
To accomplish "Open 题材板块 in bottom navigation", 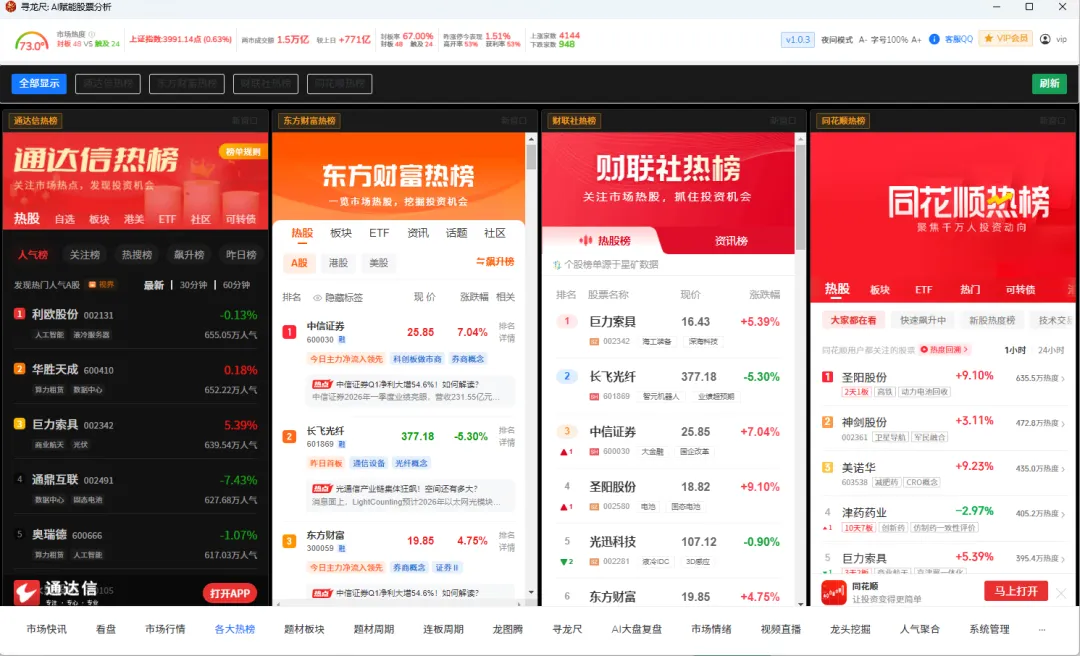I will tap(304, 629).
